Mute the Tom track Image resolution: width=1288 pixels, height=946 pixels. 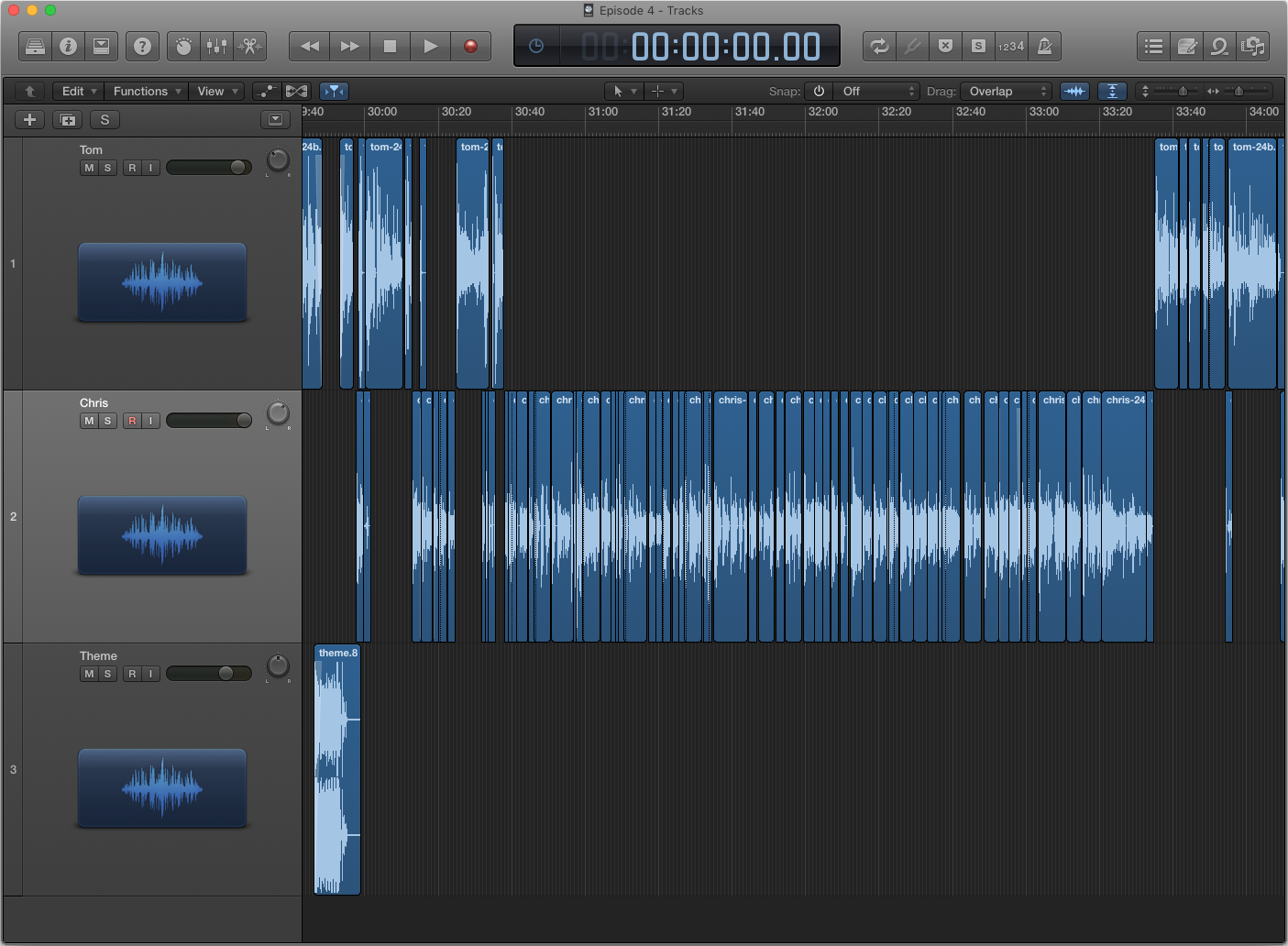89,168
